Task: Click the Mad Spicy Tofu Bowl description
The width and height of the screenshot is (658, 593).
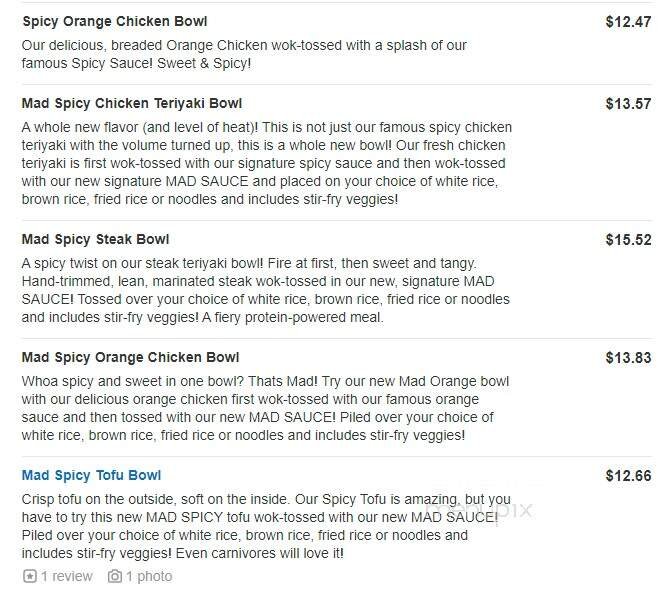Action: pyautogui.click(x=266, y=526)
